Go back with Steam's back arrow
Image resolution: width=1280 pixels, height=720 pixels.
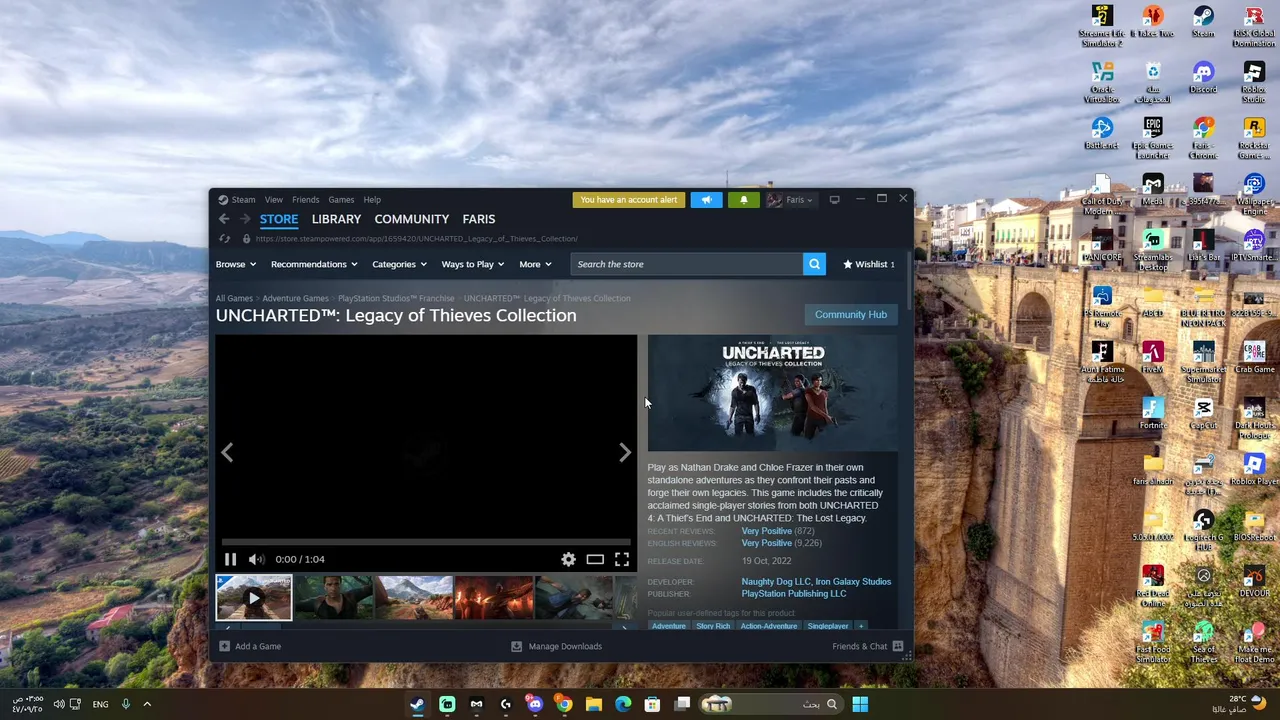click(224, 219)
